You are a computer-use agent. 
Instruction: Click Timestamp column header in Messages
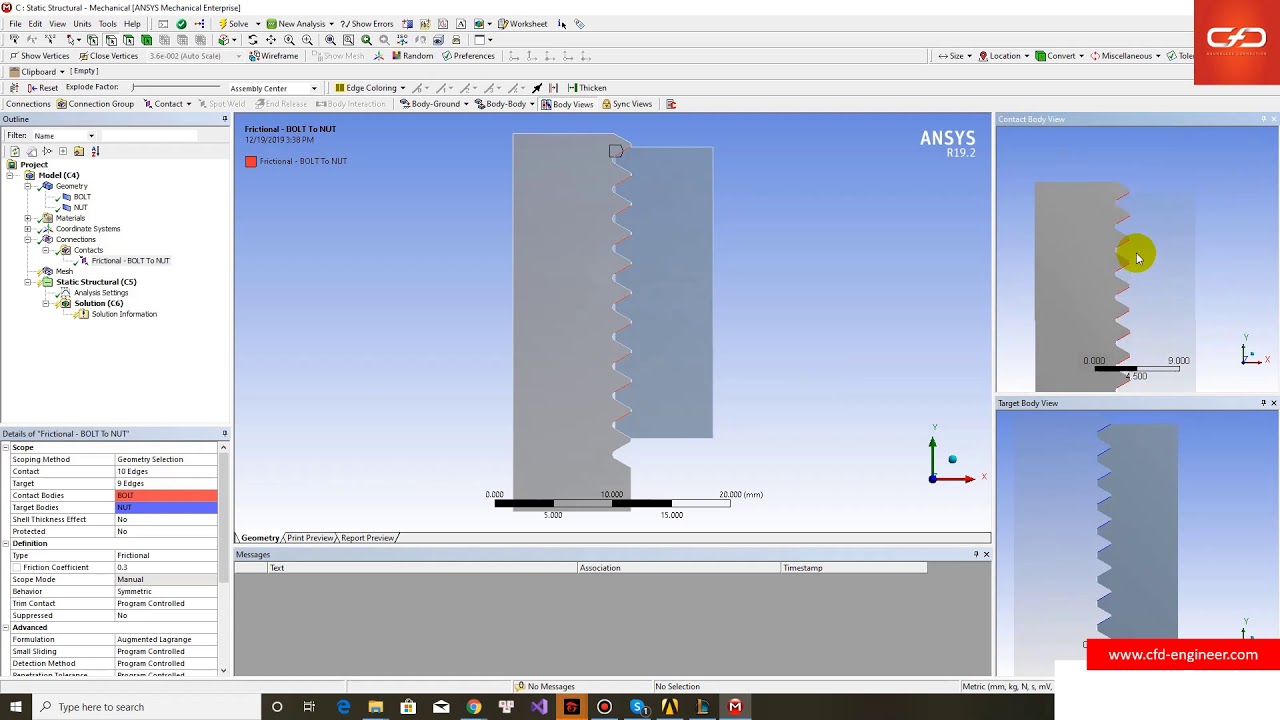[x=853, y=568]
